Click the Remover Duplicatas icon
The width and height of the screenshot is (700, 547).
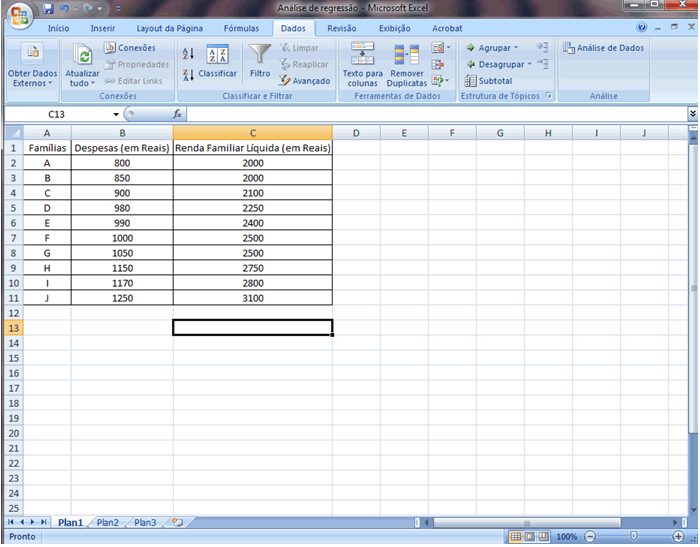[x=406, y=56]
